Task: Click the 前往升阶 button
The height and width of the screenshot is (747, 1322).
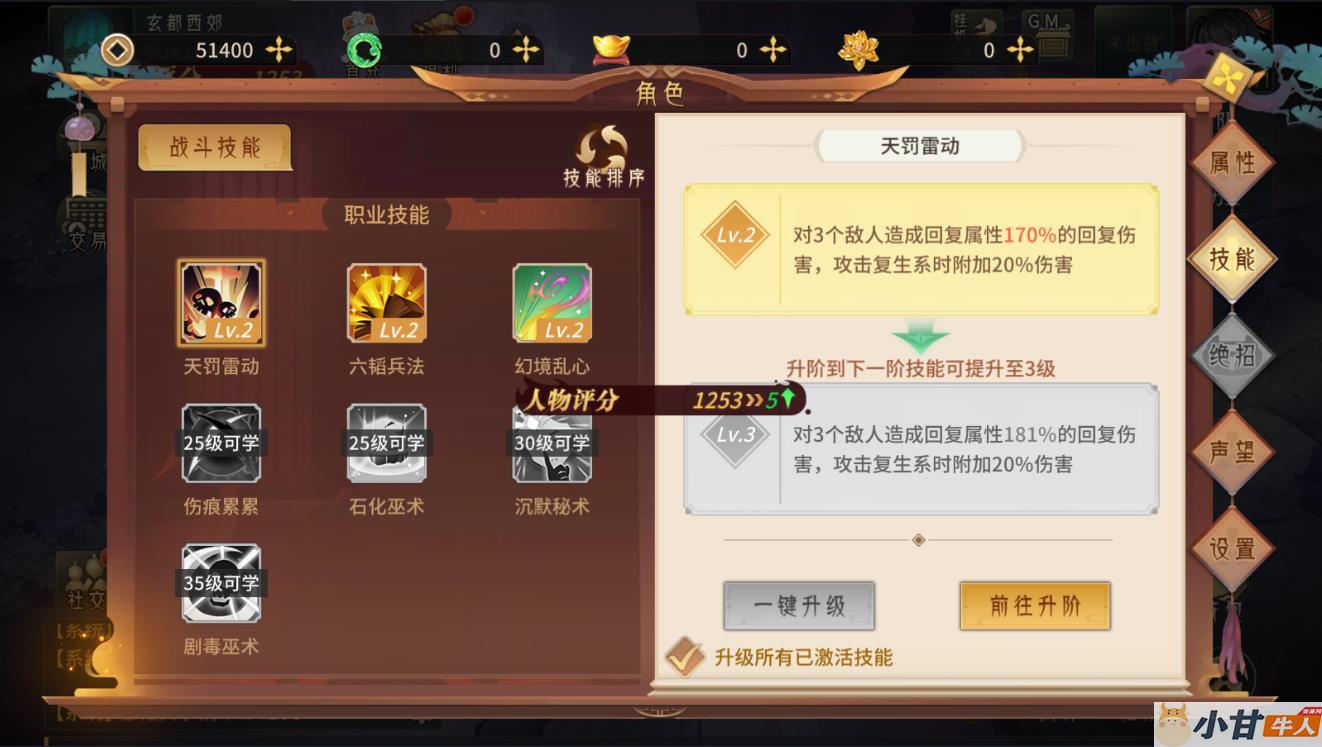Action: coord(1035,606)
